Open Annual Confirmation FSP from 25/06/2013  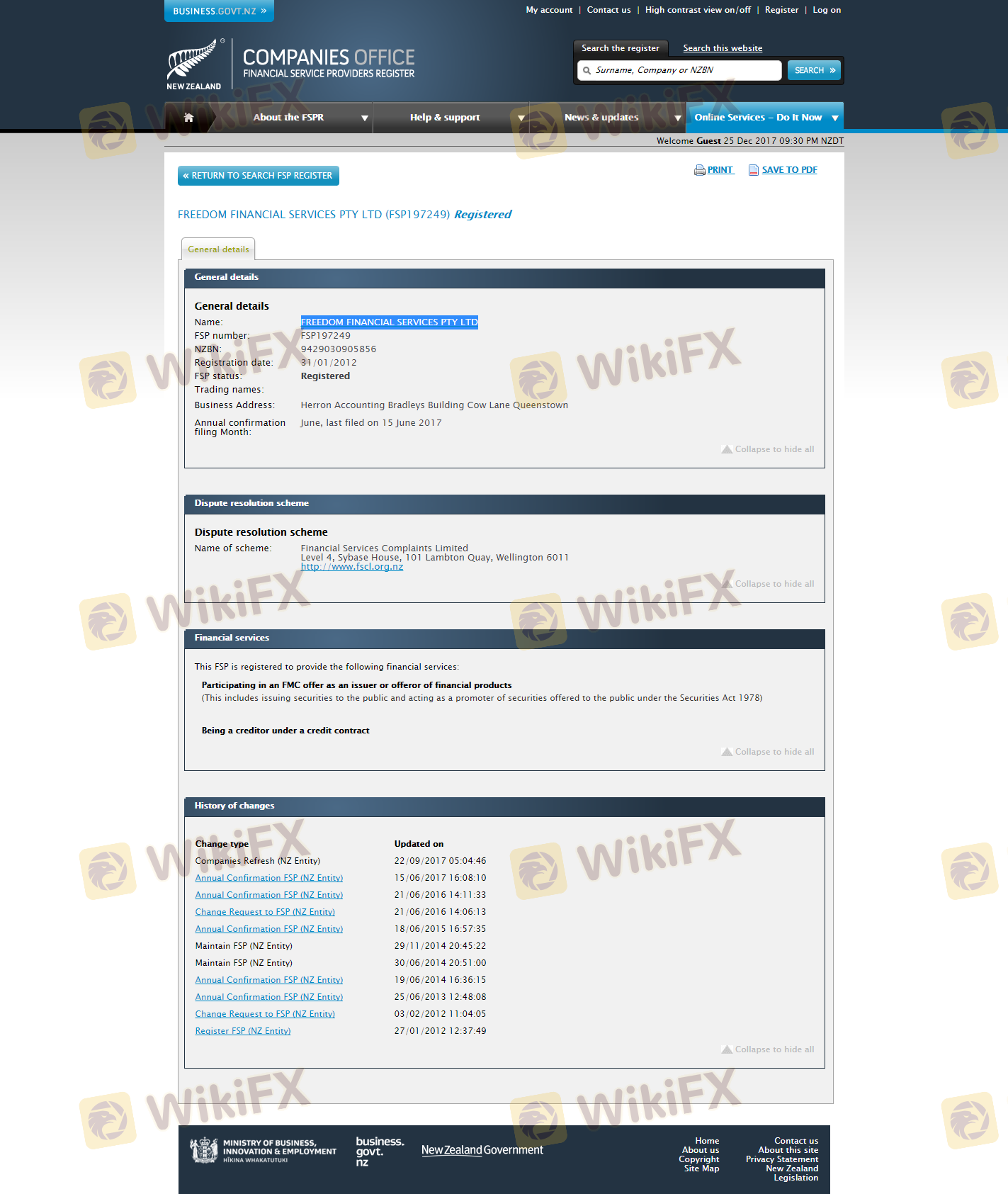click(269, 997)
